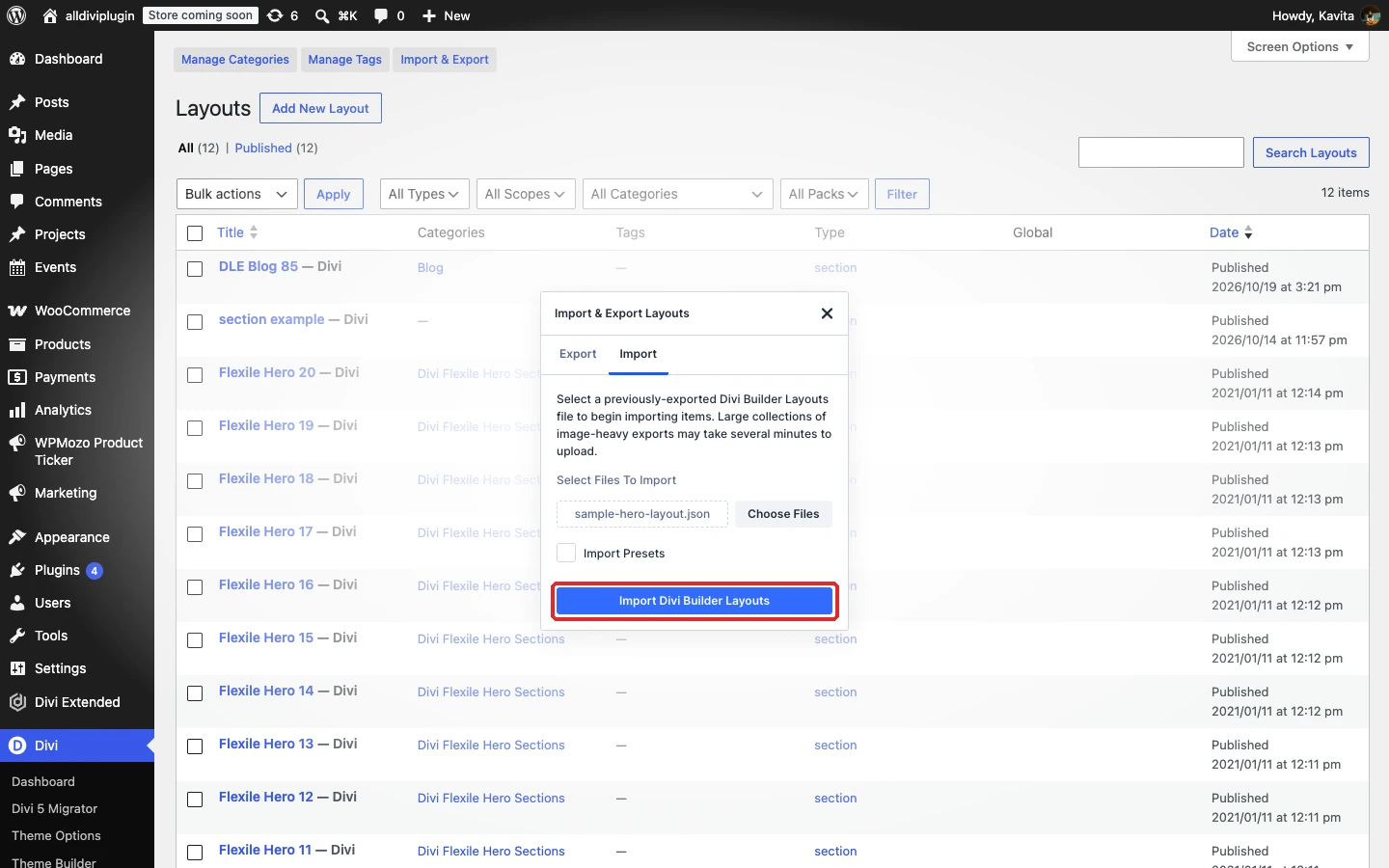Click Import Divi Builder Layouts button
The image size is (1389, 868).
694,601
